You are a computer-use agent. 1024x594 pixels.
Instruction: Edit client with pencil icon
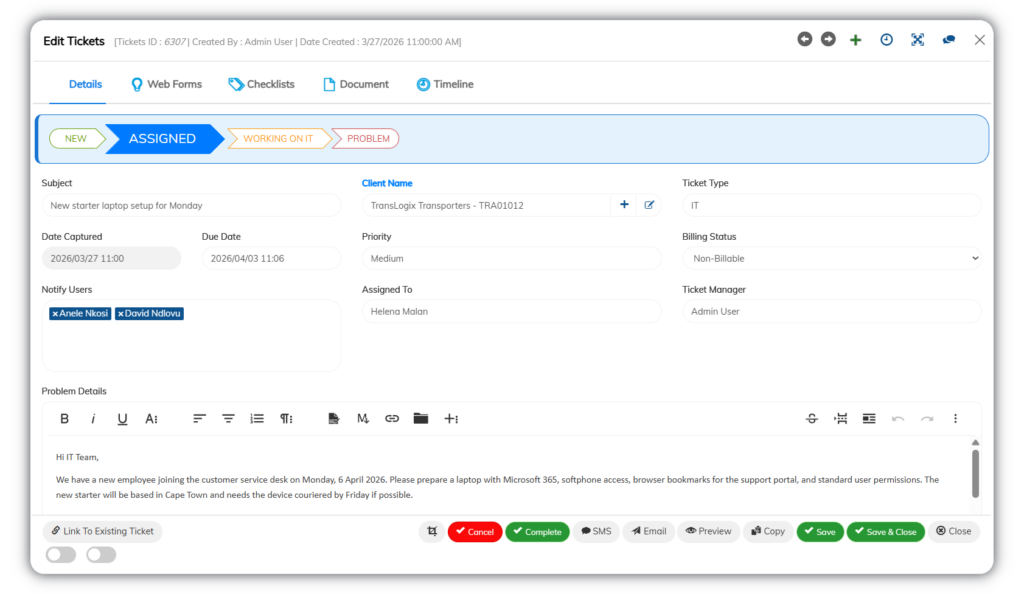tap(649, 205)
